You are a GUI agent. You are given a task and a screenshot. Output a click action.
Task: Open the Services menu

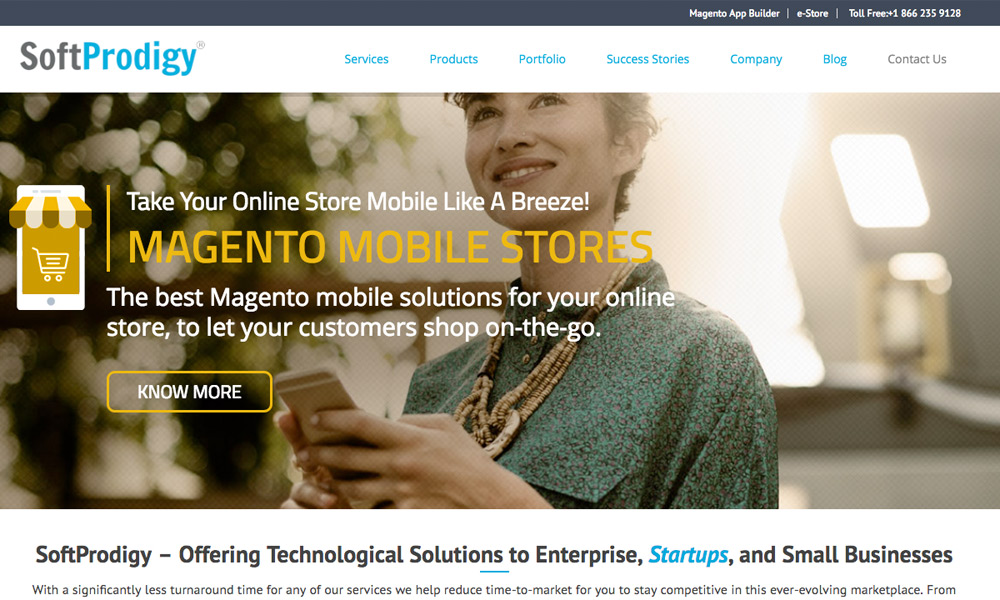click(366, 59)
